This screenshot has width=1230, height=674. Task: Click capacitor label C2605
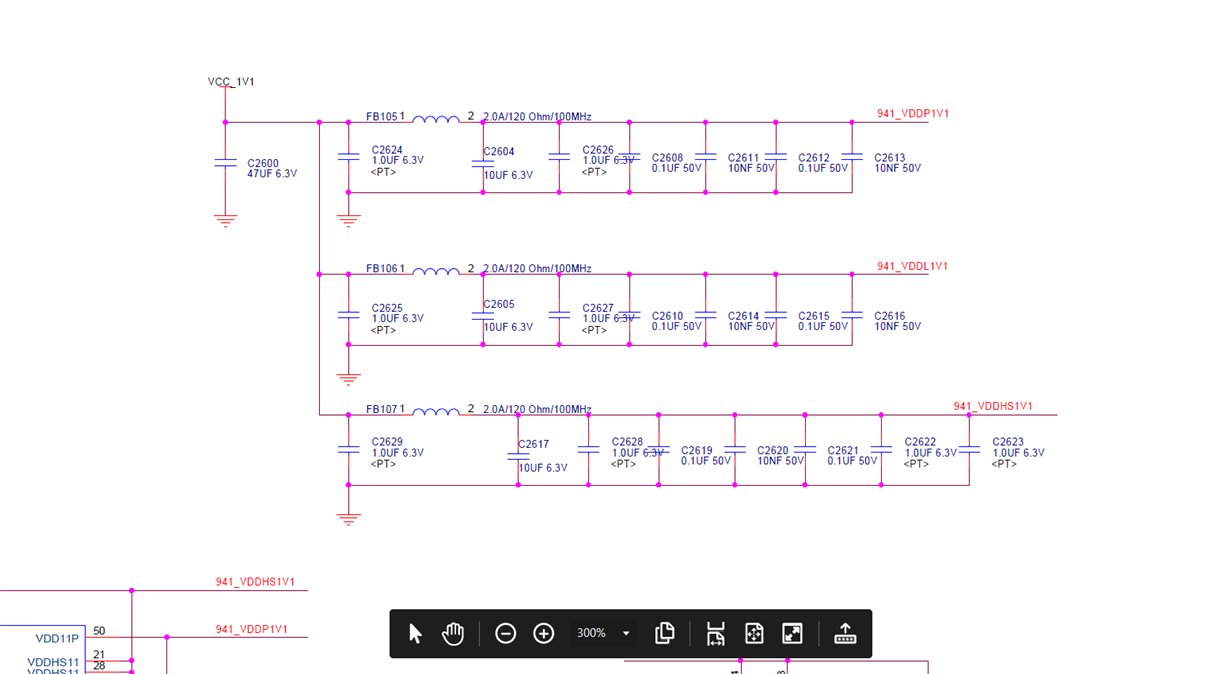pos(499,304)
